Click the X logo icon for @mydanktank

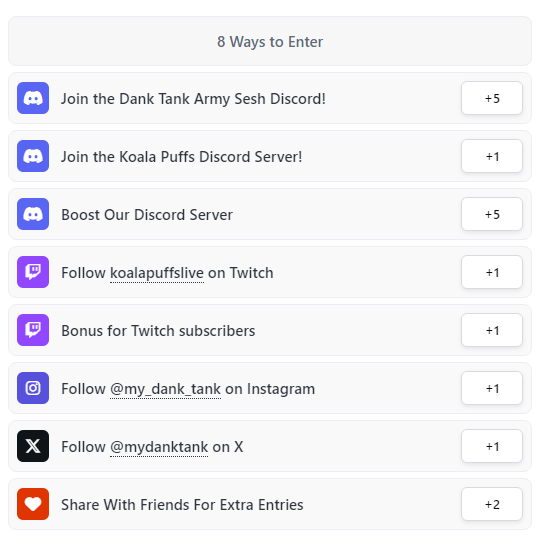coord(33,446)
